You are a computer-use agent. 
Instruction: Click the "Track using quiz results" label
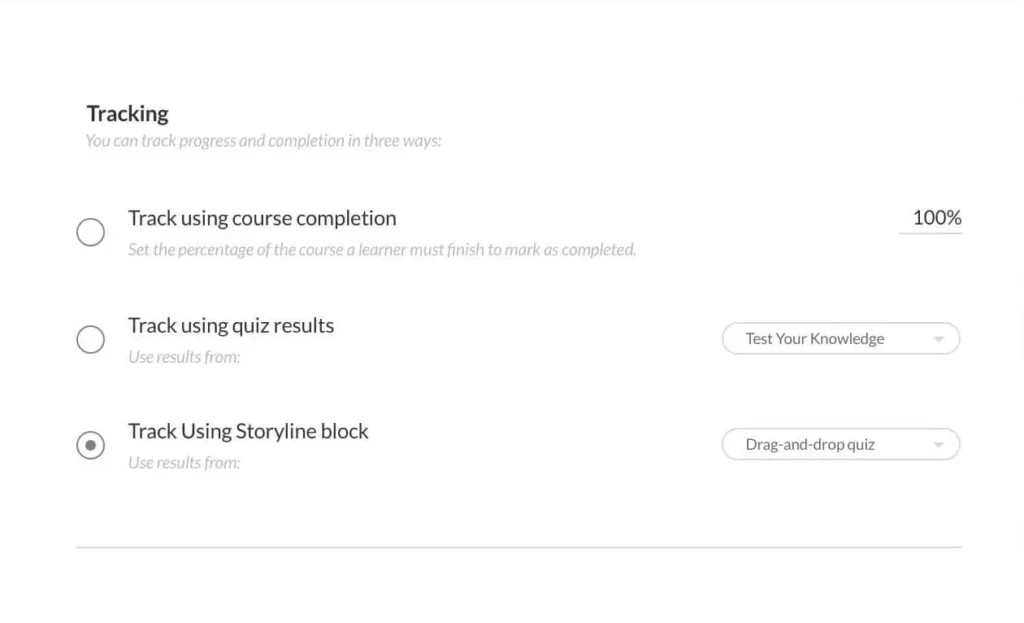(231, 325)
